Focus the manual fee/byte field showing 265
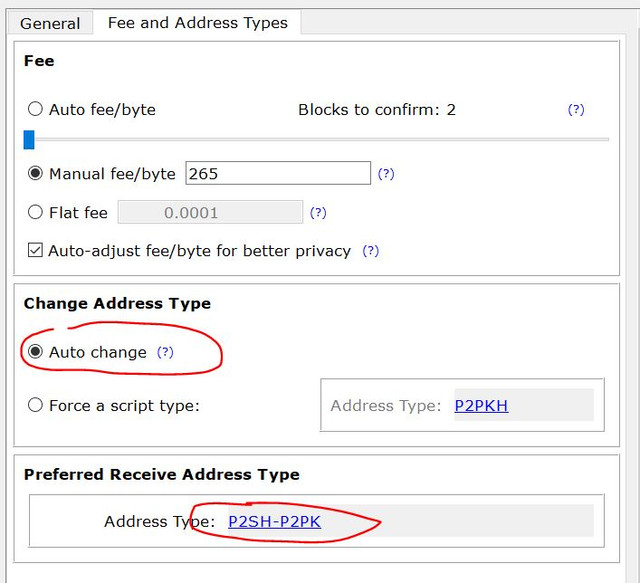This screenshot has height=583, width=640. (278, 173)
